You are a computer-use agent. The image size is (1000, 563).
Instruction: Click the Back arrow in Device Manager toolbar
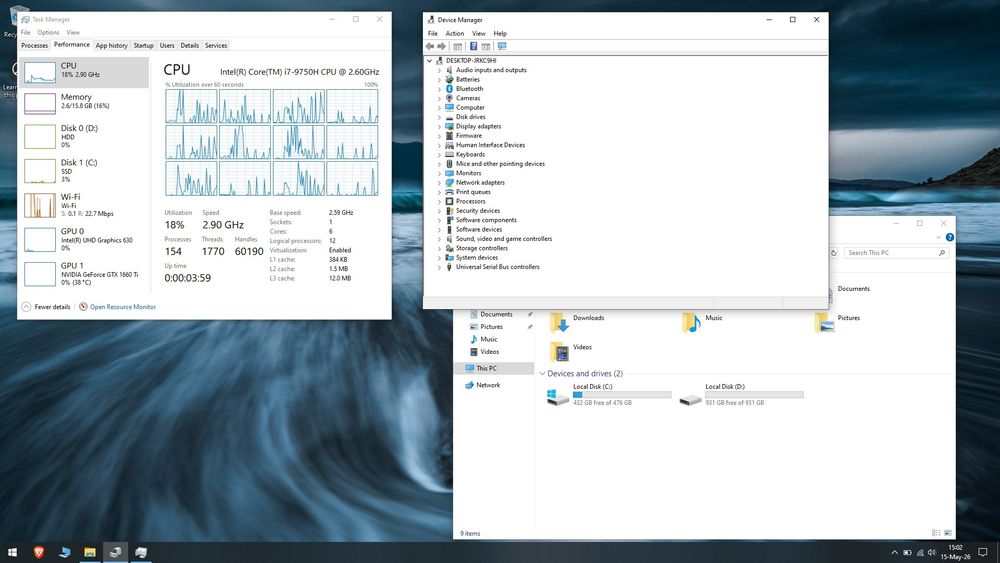430,46
